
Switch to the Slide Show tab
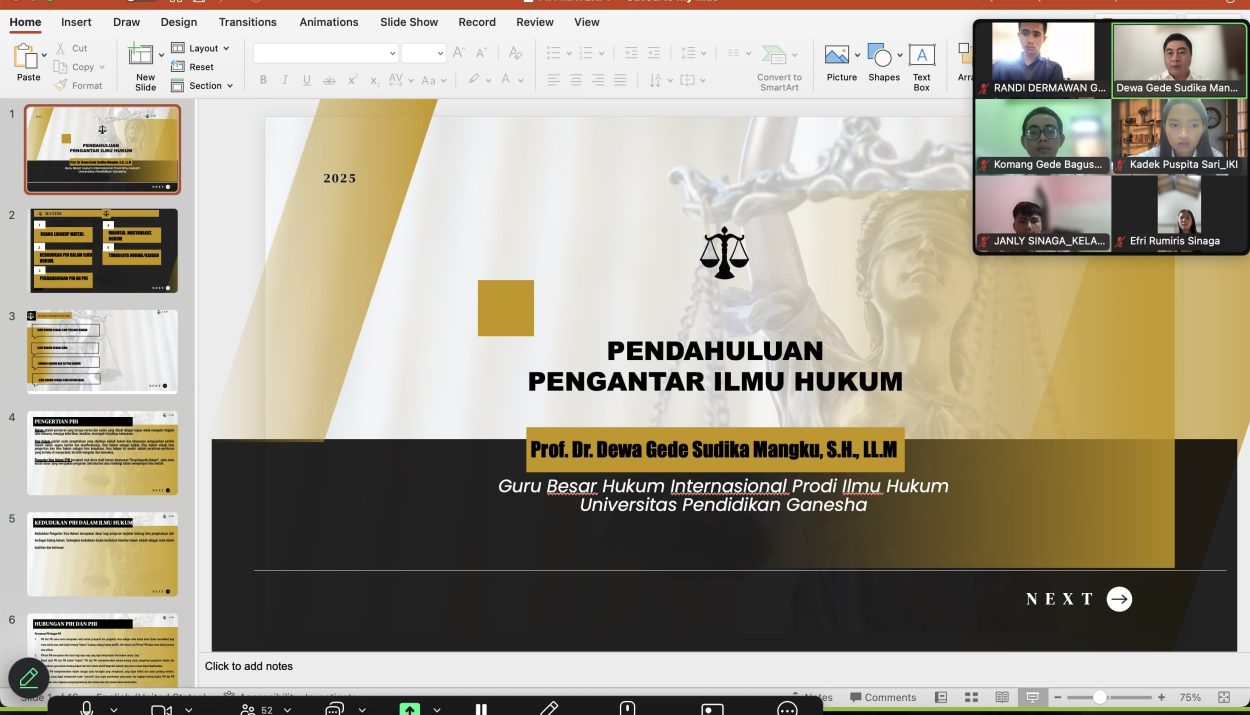coord(409,22)
